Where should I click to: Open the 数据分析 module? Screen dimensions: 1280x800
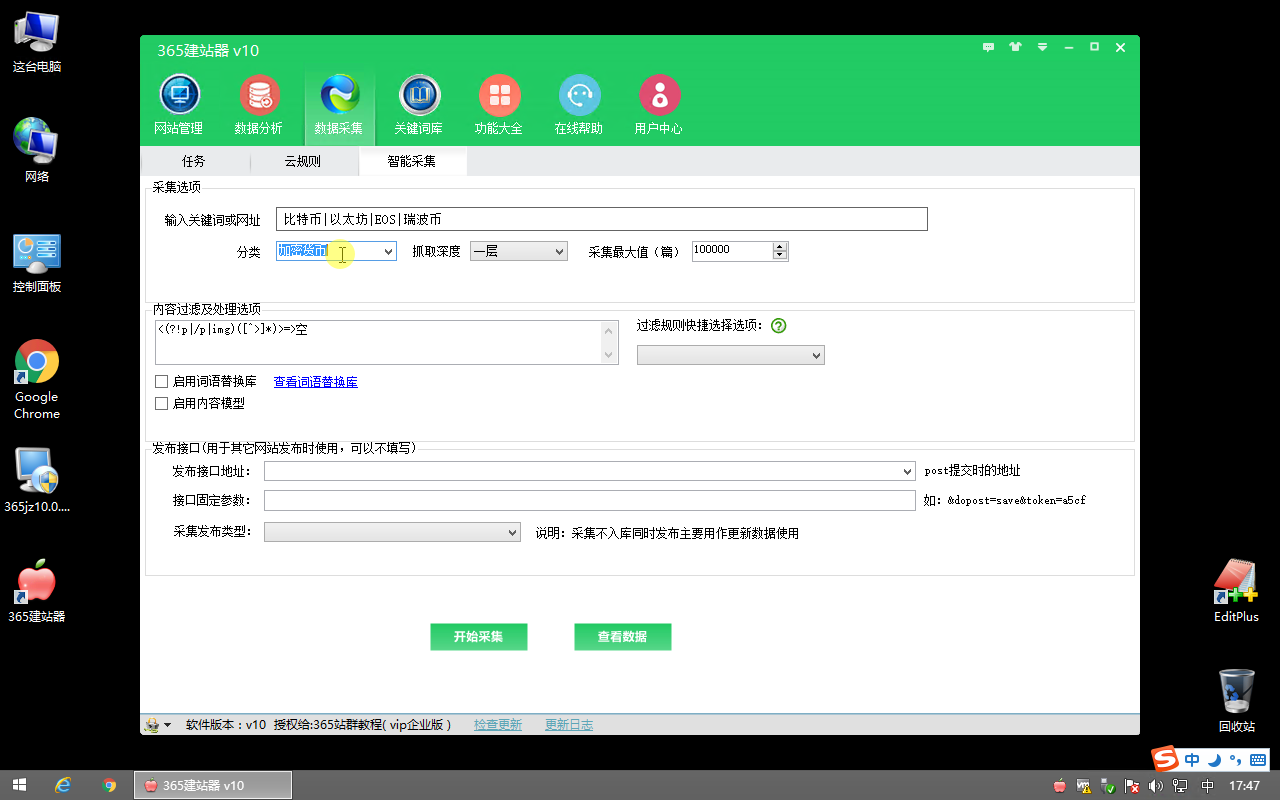click(x=259, y=105)
